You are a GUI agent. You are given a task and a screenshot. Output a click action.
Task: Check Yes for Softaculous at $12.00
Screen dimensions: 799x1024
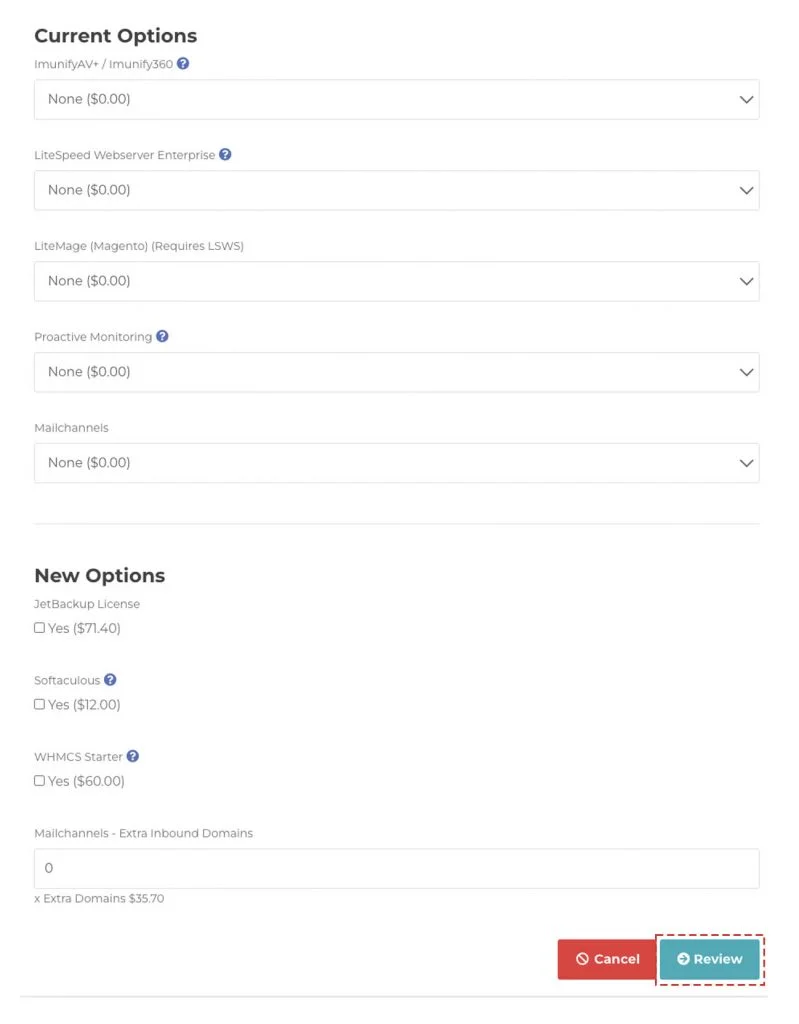coord(39,705)
